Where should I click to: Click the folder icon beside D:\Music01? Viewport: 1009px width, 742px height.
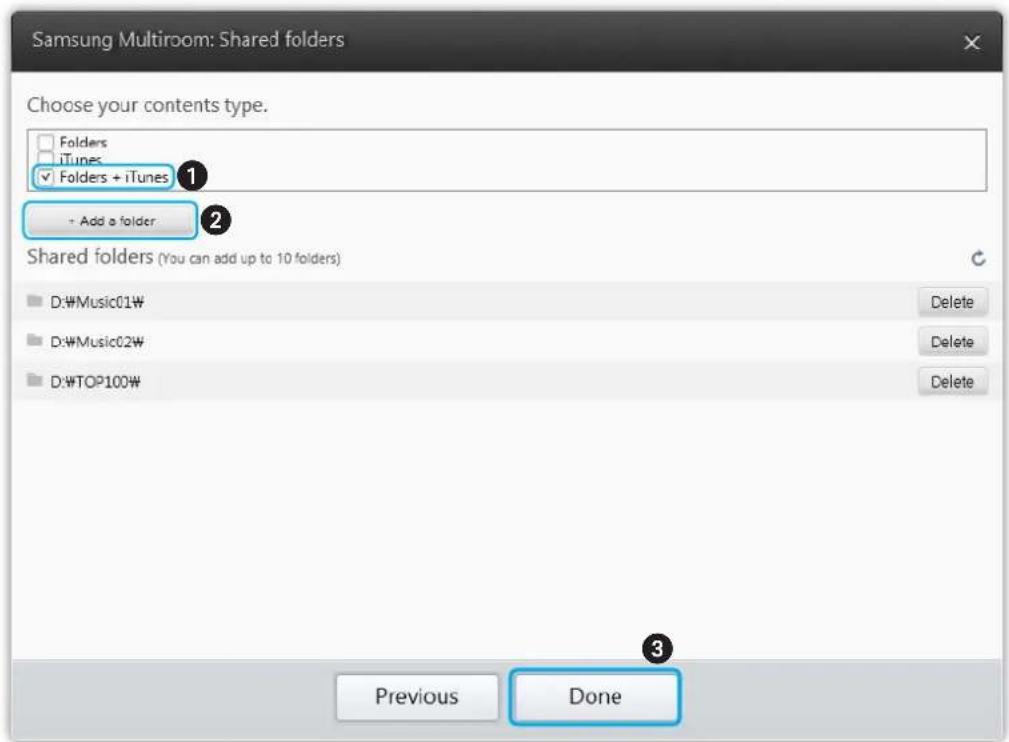[x=35, y=301]
